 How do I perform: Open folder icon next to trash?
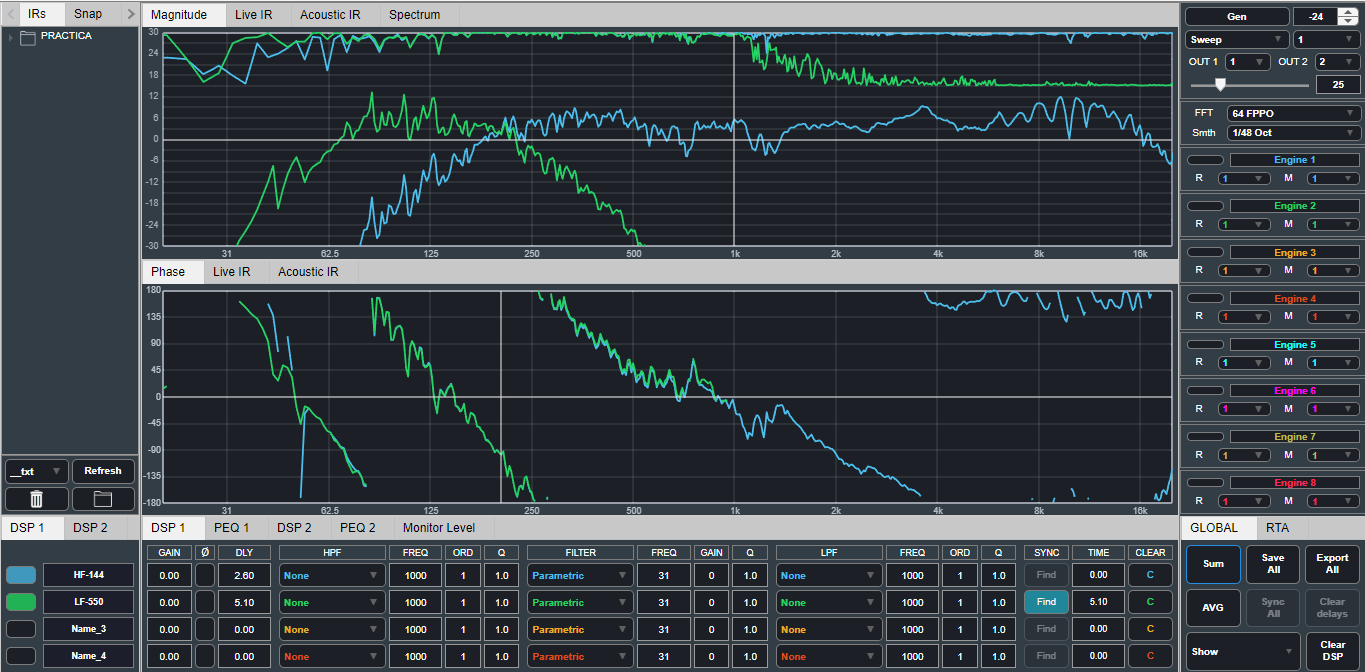click(x=103, y=499)
